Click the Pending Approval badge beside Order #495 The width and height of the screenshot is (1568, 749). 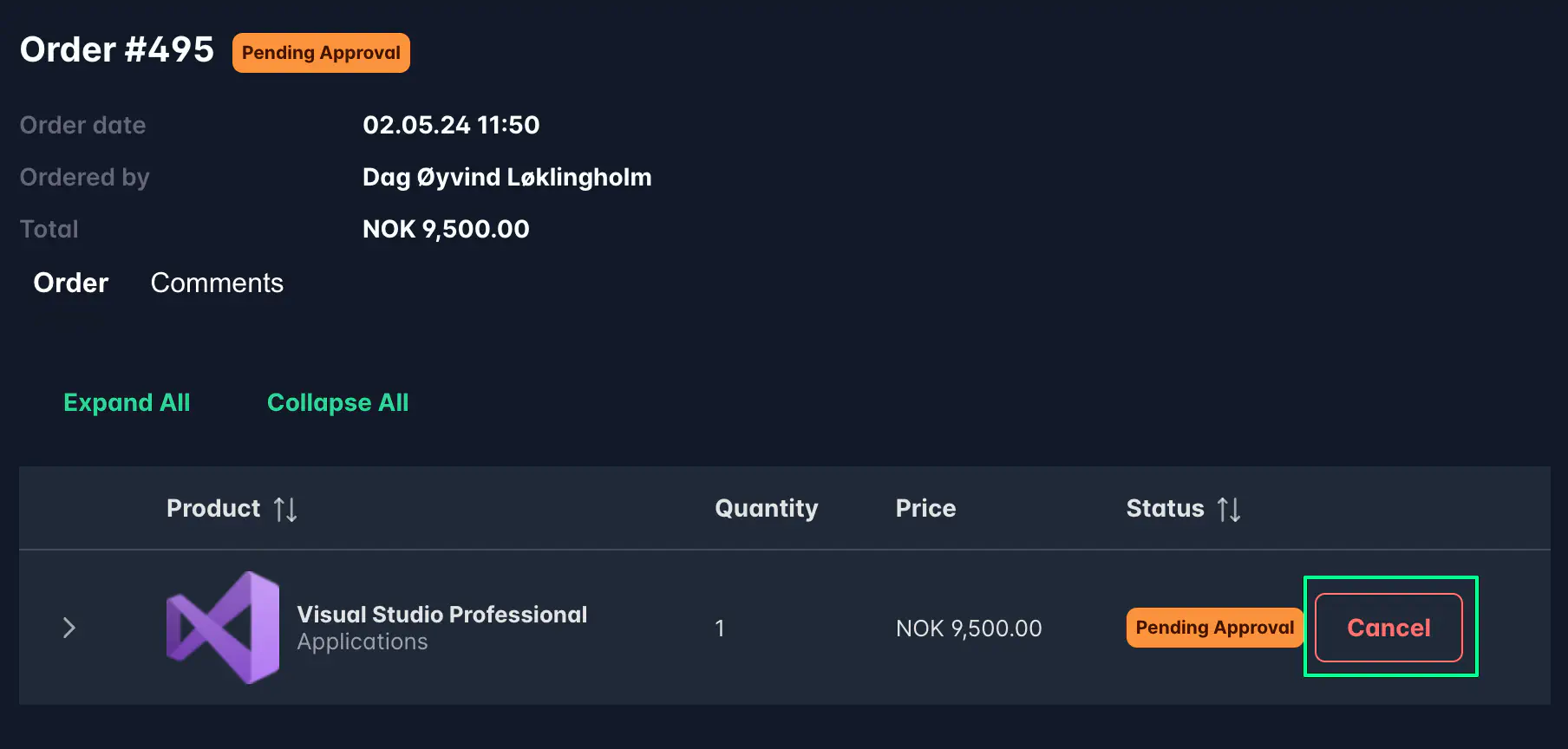click(321, 53)
